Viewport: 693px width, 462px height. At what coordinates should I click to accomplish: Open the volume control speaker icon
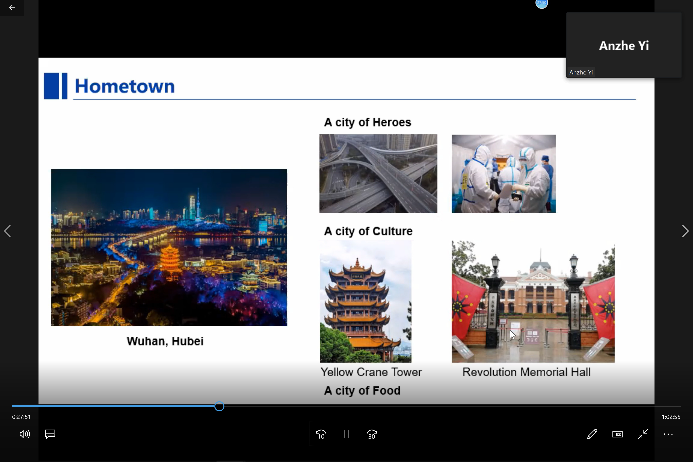click(25, 434)
